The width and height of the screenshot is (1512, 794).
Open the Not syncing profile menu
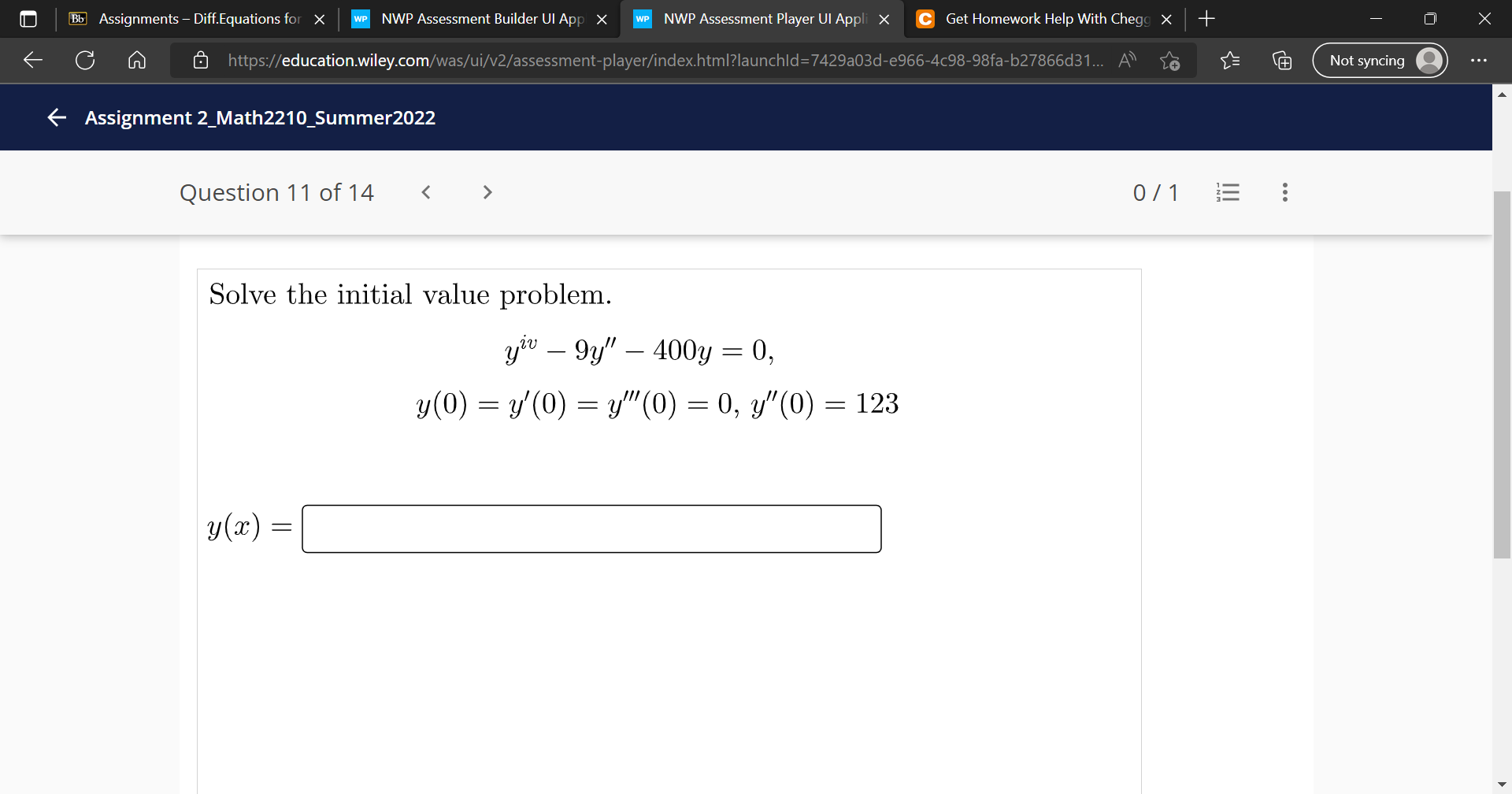pos(1380,60)
